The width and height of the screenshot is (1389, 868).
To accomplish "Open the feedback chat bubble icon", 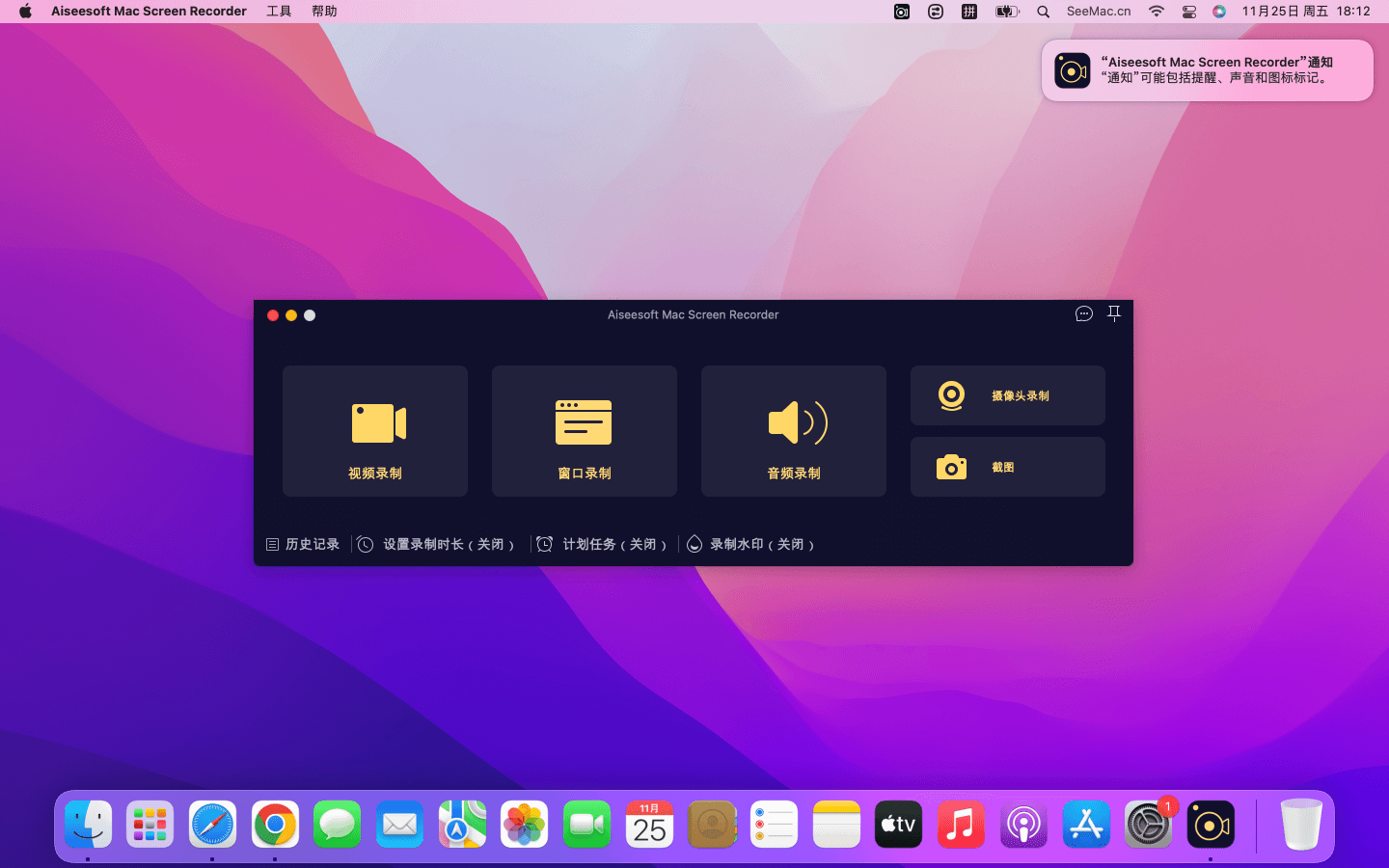I will point(1083,314).
